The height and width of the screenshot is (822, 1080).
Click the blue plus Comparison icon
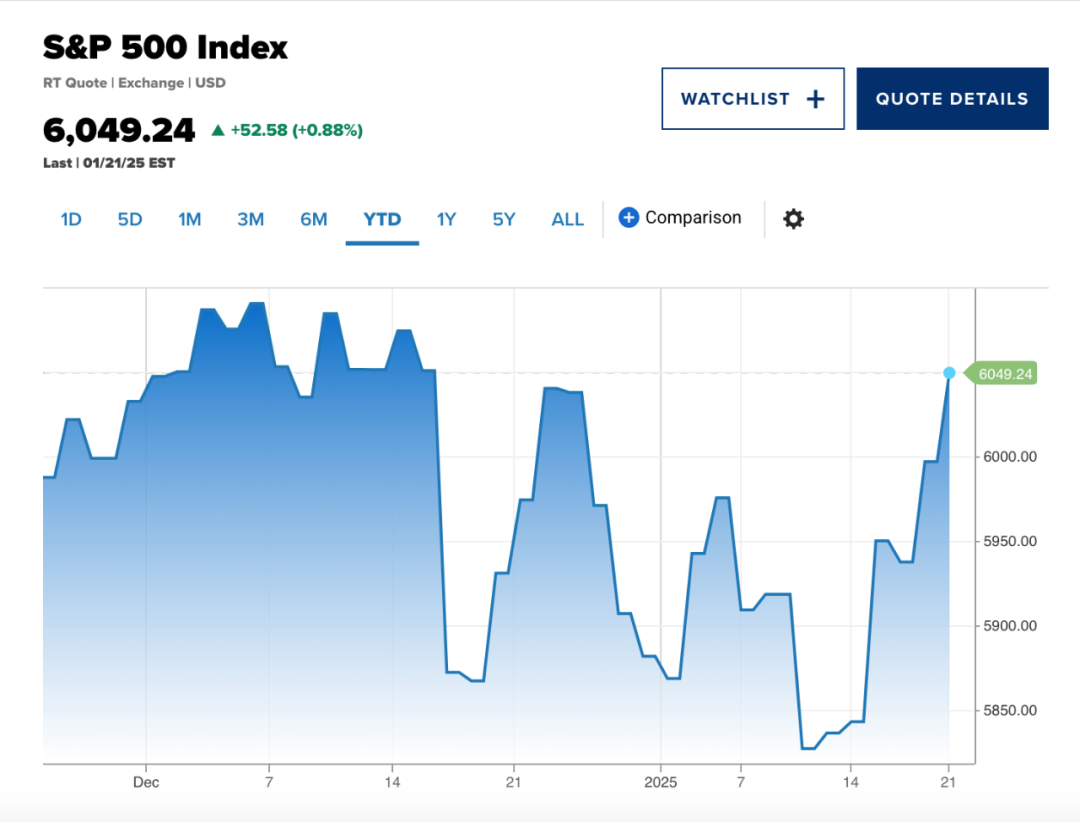(629, 218)
